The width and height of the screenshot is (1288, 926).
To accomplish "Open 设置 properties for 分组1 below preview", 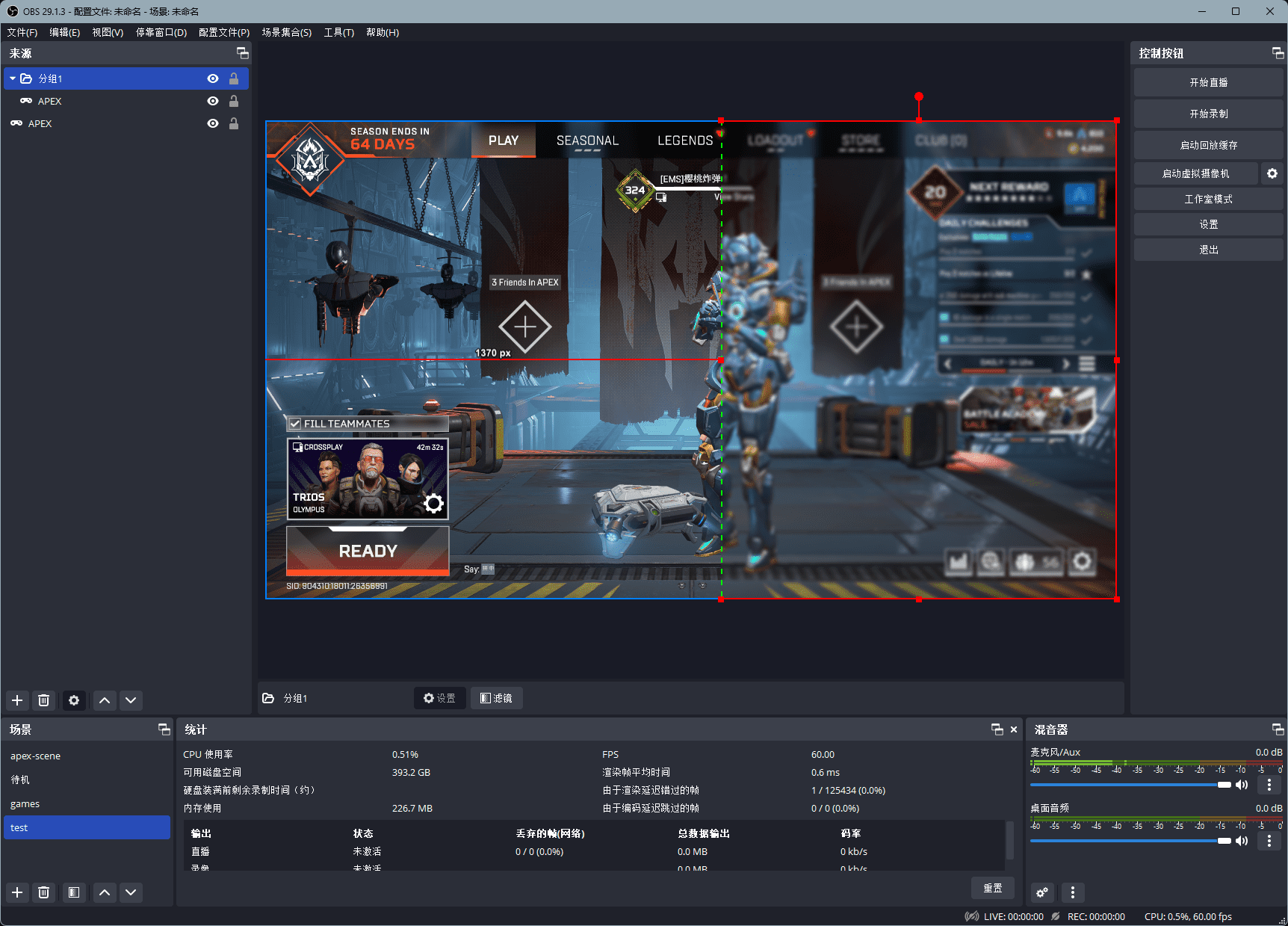I will pyautogui.click(x=440, y=698).
